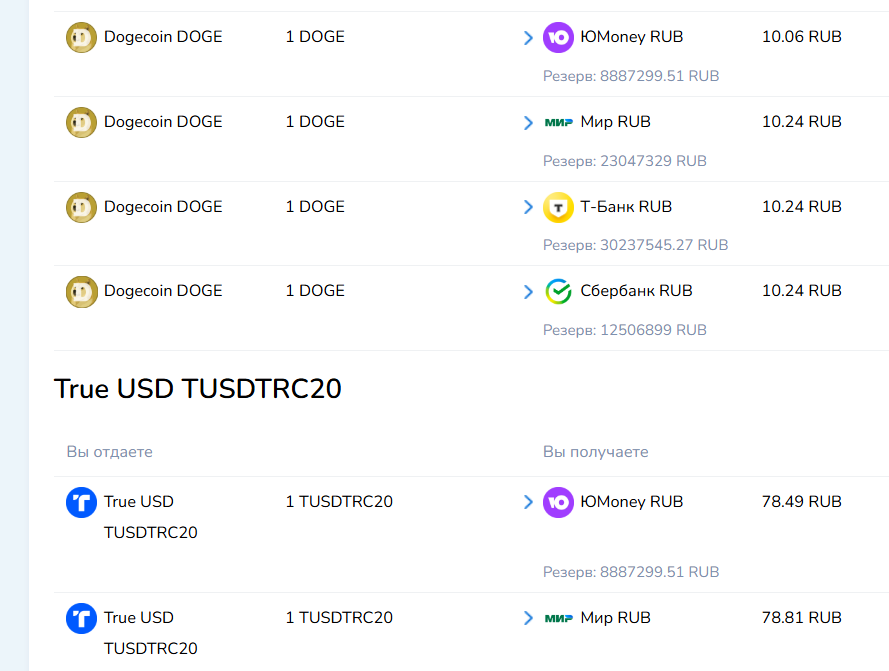This screenshot has height=671, width=889.
Task: Click the True USD TUSDTRC20 section heading
Action: [x=198, y=389]
